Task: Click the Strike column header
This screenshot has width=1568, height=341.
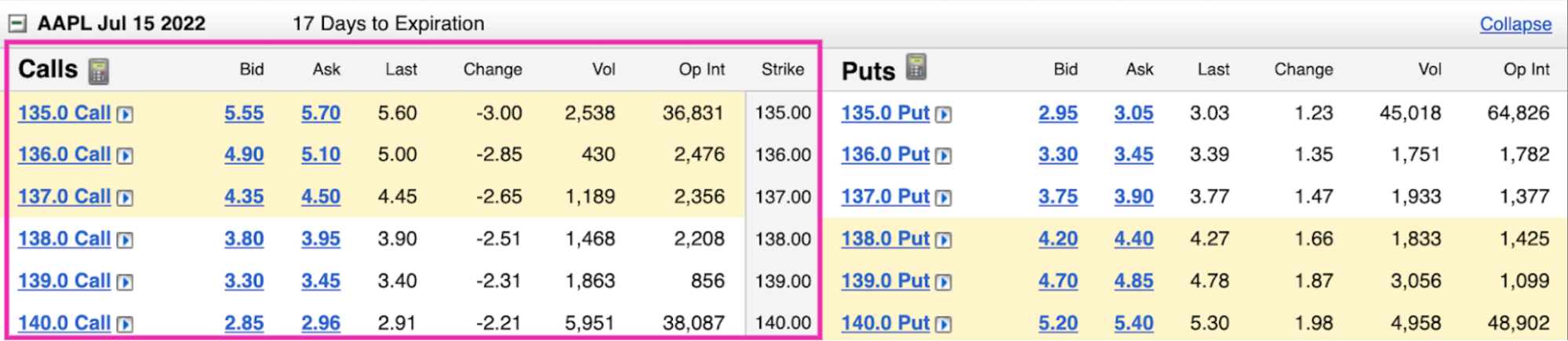Action: click(782, 69)
